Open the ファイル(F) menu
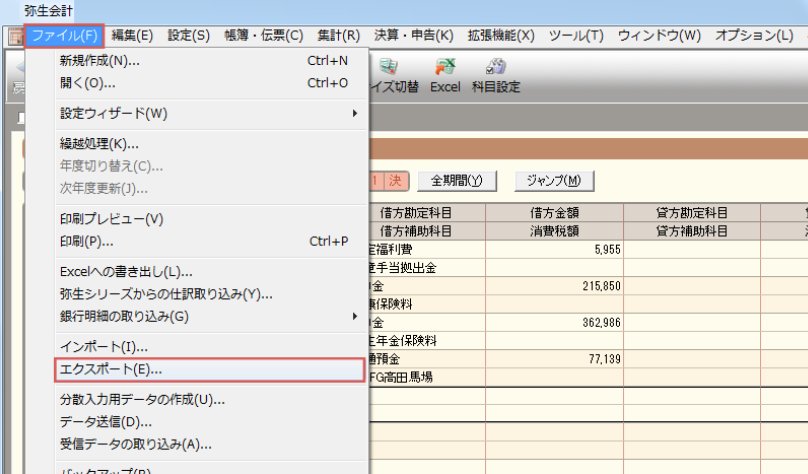This screenshot has height=474, width=808. point(64,36)
